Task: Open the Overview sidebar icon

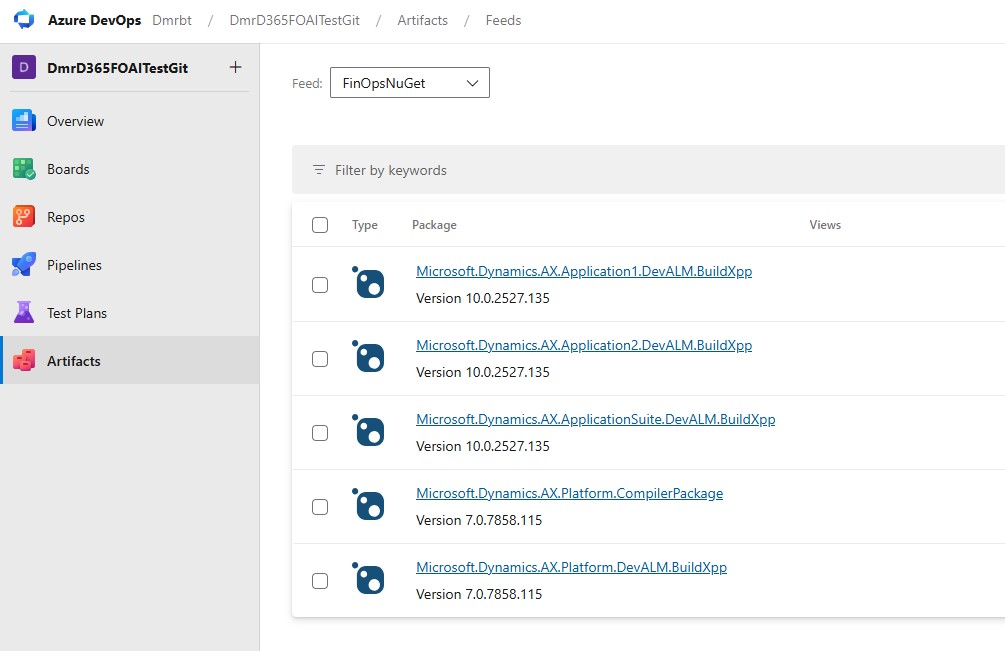Action: pos(24,120)
